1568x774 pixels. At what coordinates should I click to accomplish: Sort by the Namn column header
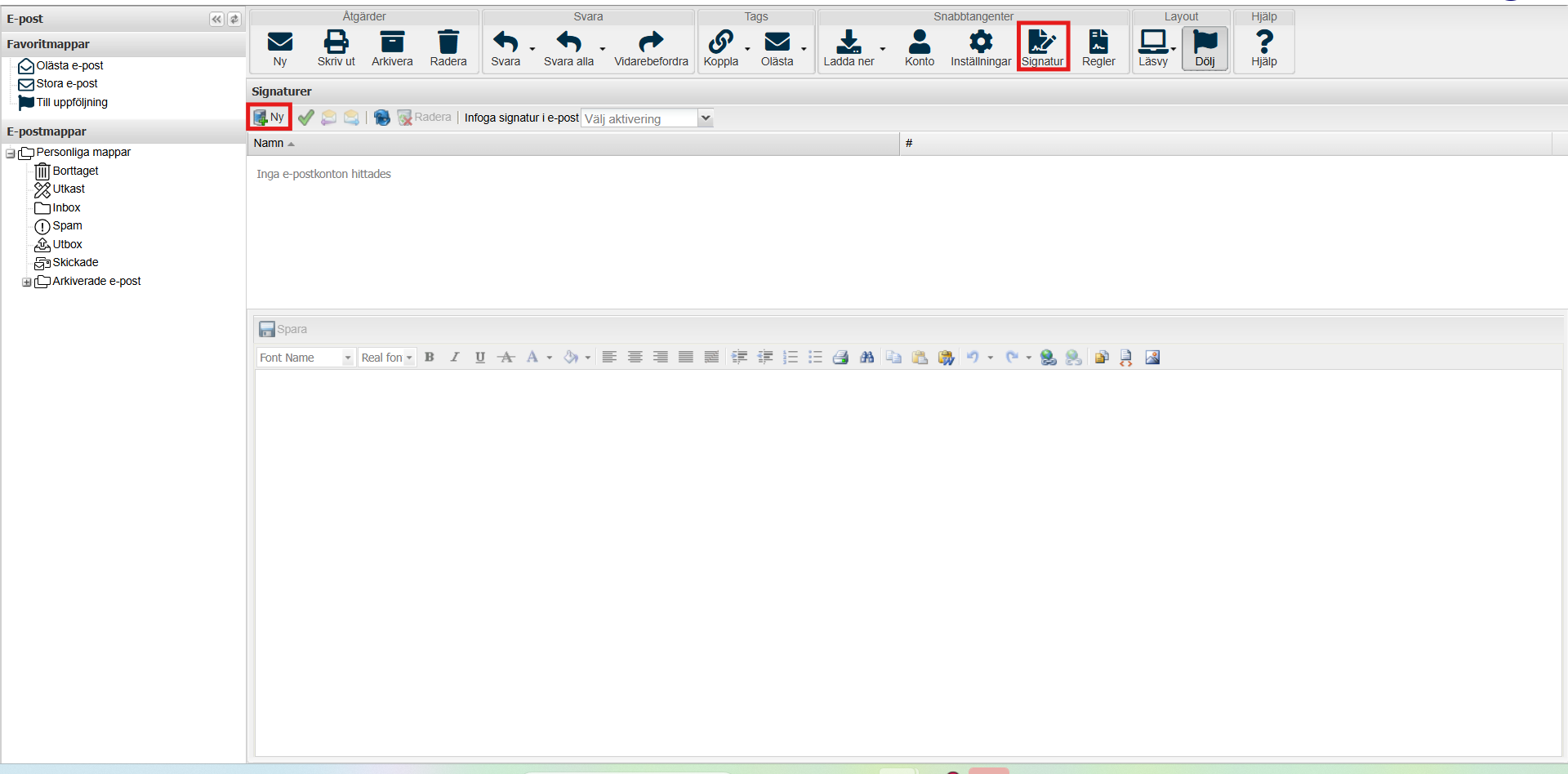[573, 144]
